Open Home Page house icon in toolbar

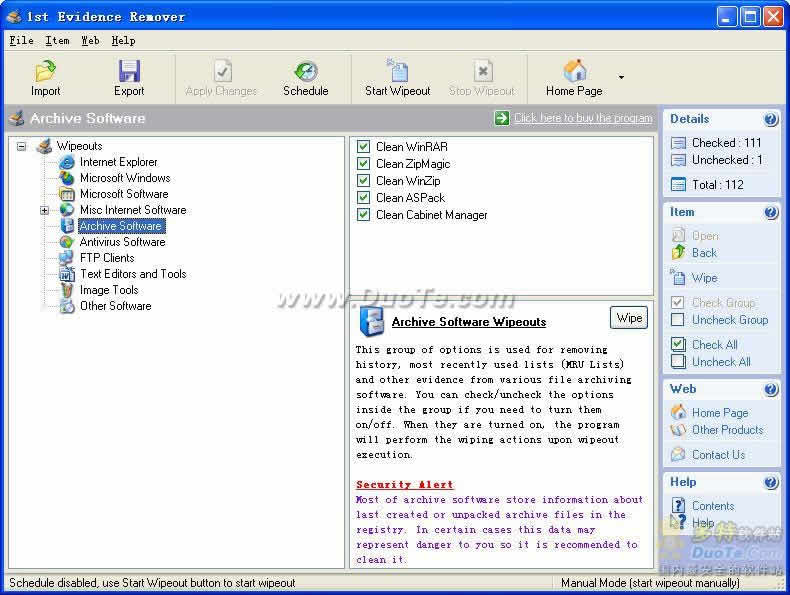click(574, 71)
